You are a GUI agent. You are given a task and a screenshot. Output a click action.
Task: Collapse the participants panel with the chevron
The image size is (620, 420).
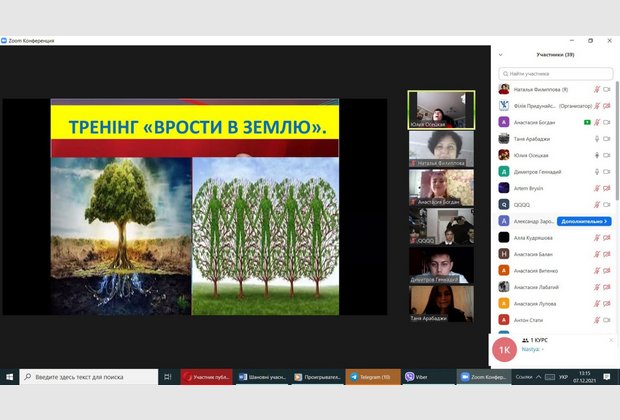tap(501, 55)
